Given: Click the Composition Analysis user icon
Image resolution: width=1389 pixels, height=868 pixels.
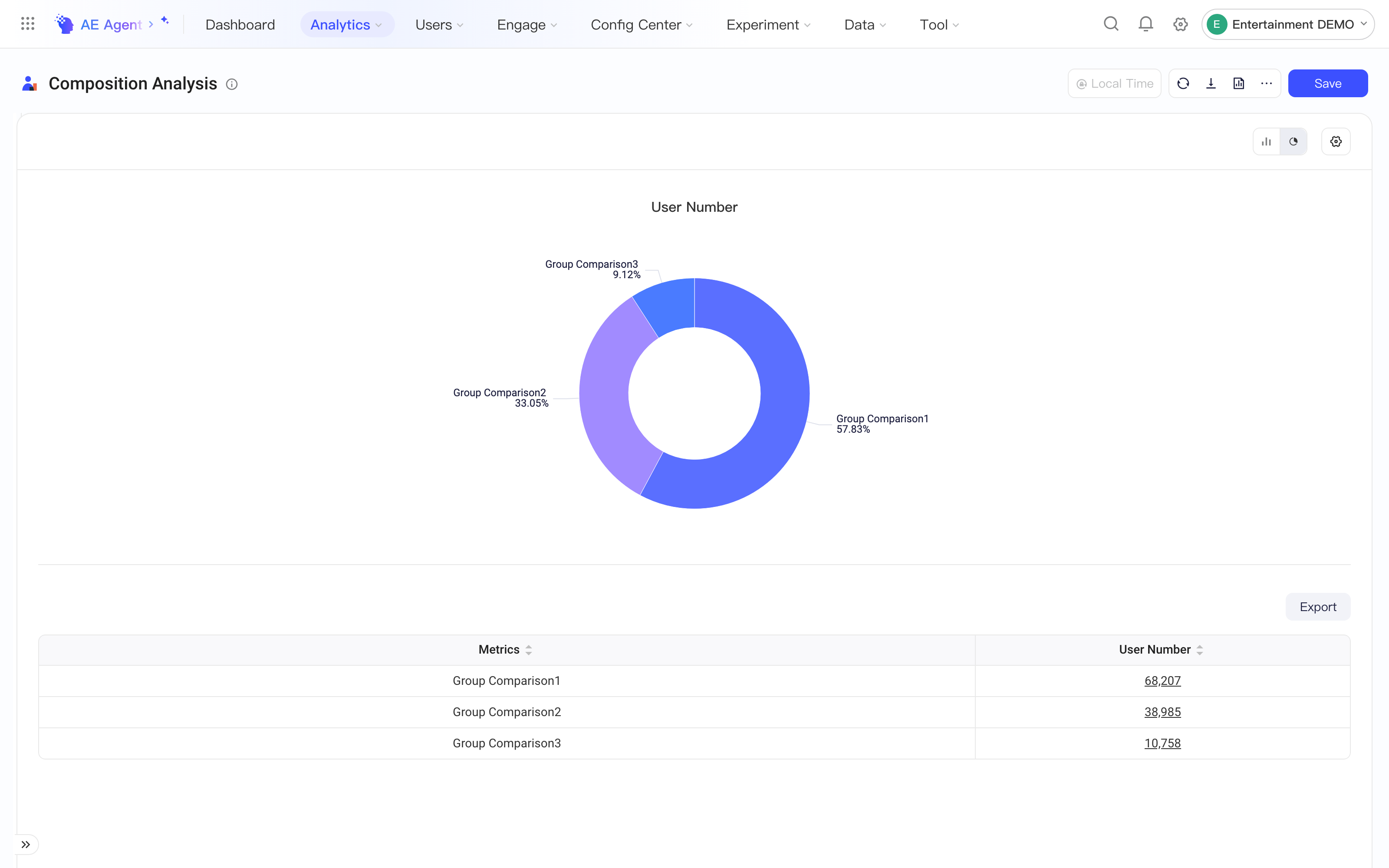Looking at the screenshot, I should [29, 84].
